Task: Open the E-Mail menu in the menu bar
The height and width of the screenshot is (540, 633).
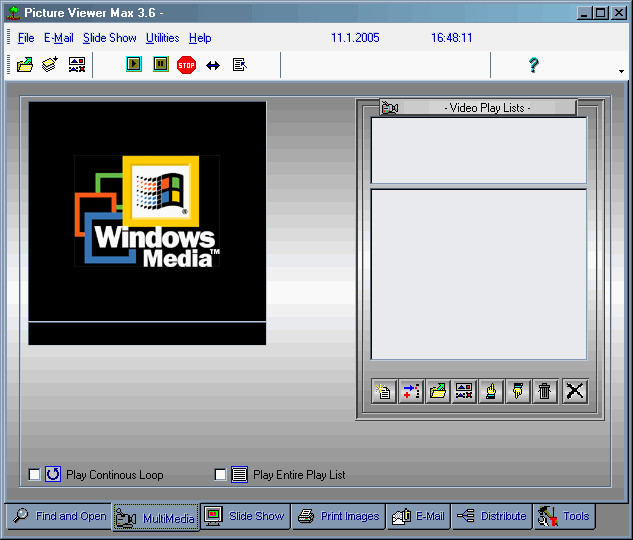Action: pyautogui.click(x=59, y=38)
